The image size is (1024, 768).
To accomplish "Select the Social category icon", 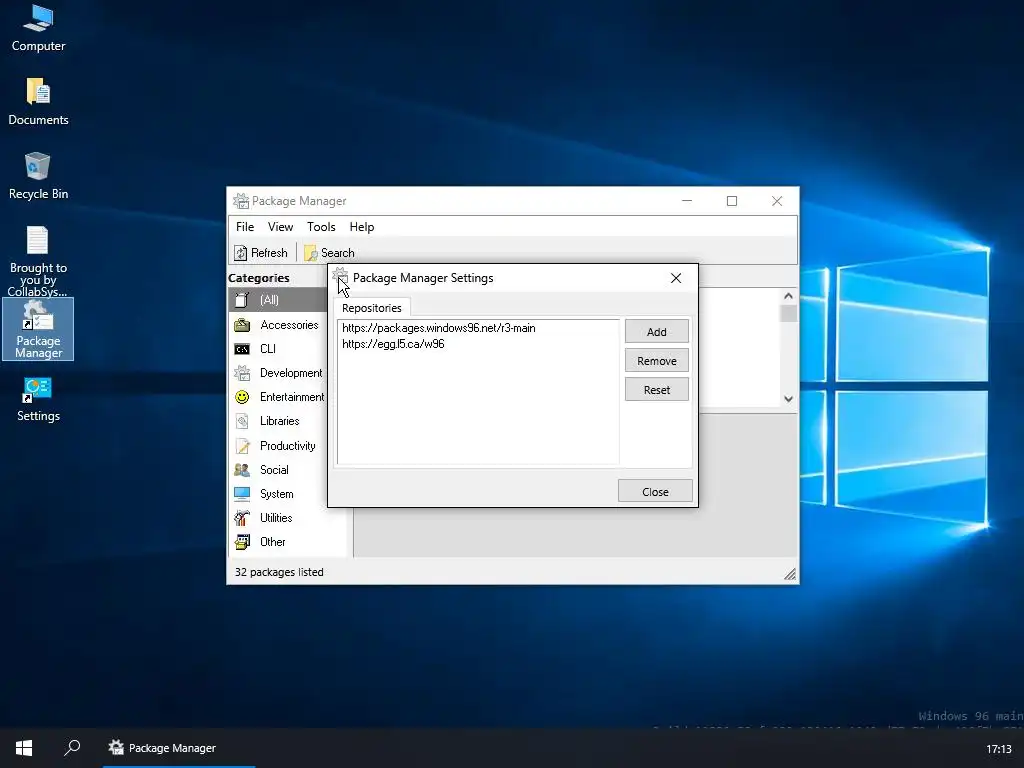I will 242,470.
